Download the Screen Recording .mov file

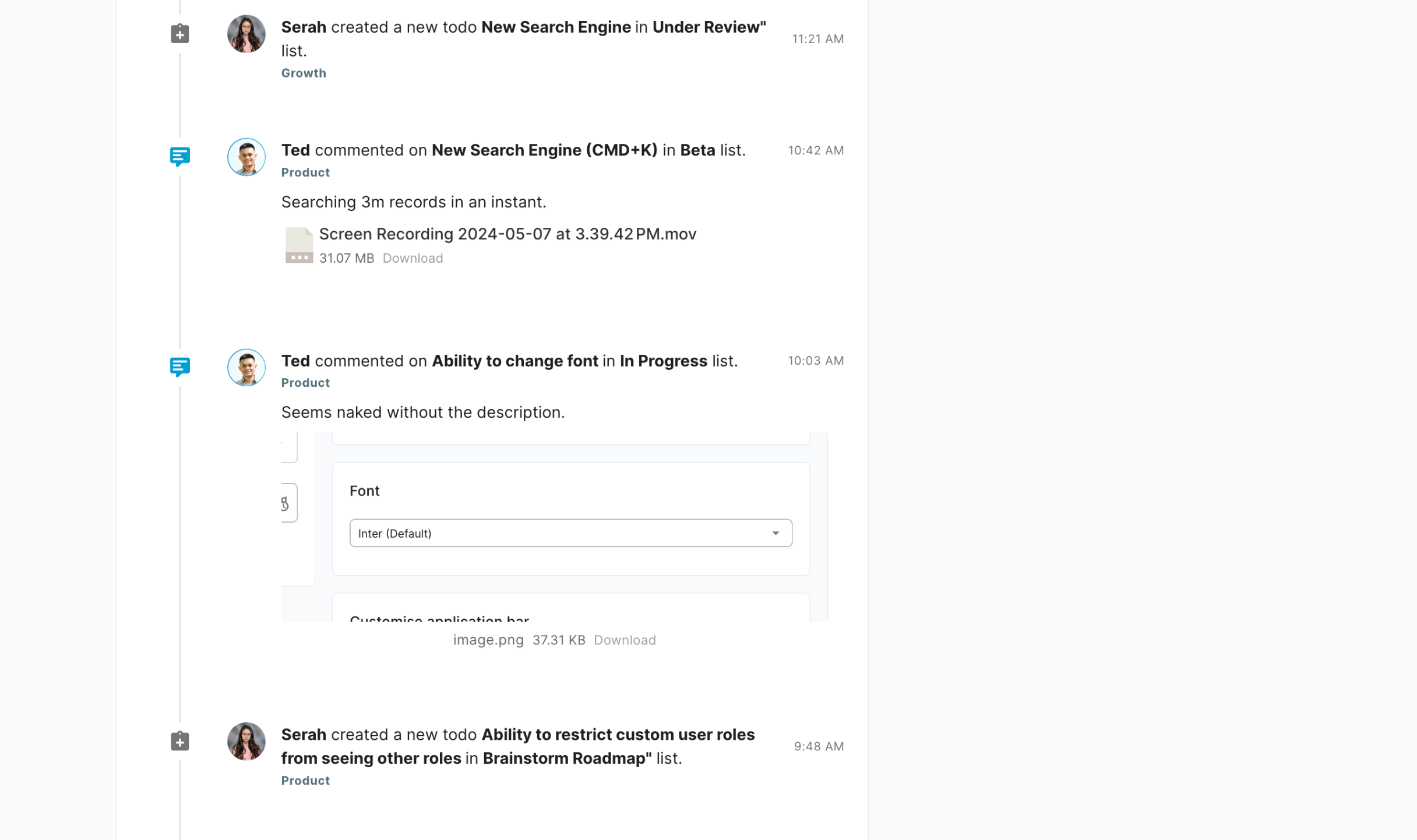[413, 258]
